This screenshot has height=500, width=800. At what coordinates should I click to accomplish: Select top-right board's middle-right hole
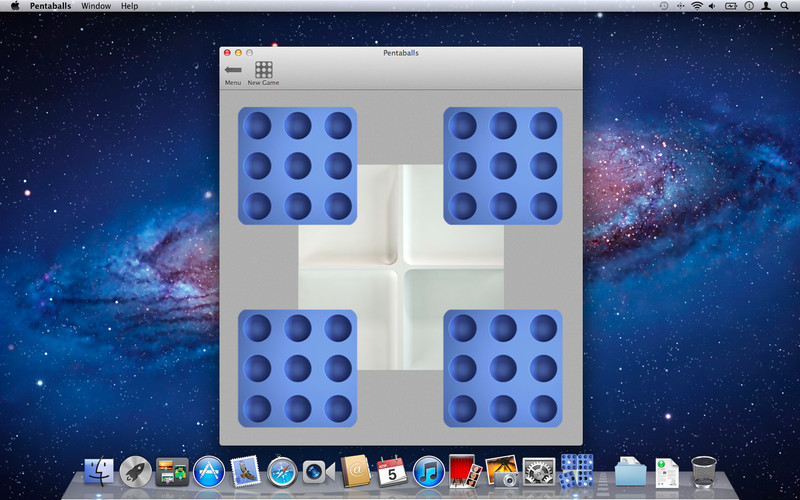click(x=543, y=166)
